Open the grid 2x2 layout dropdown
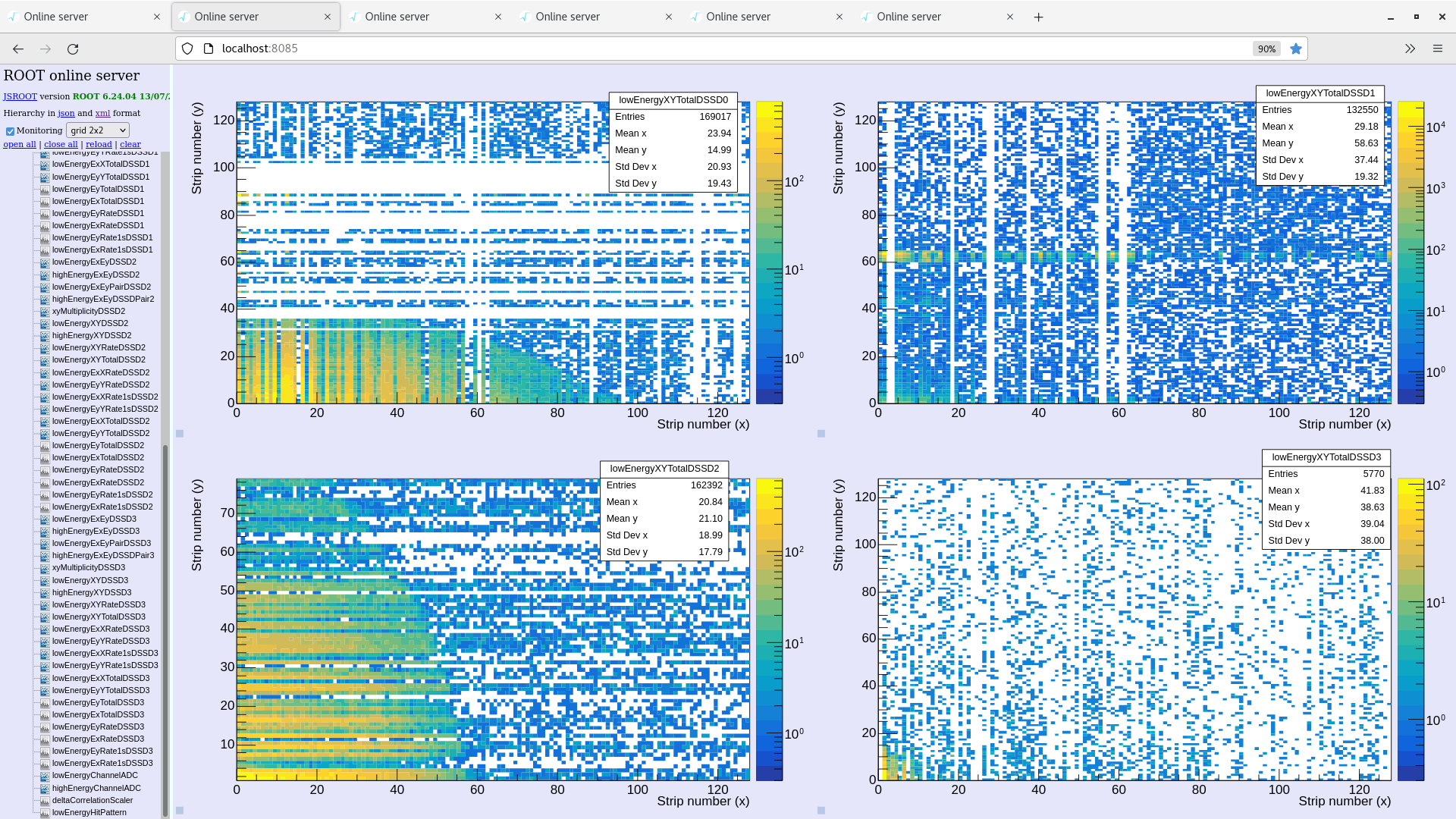Screen dimensions: 1456x819 coord(97,130)
